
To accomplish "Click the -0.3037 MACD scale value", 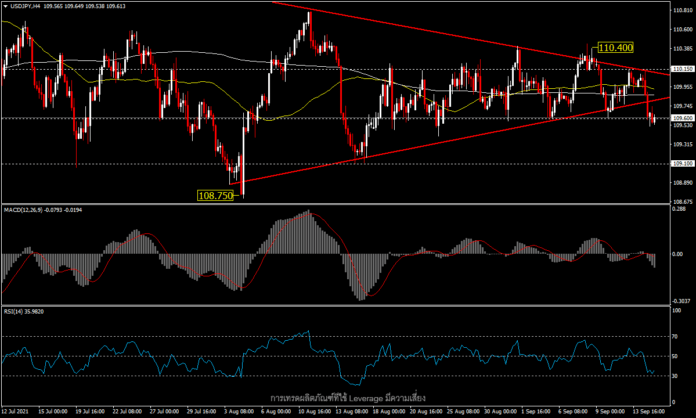I will pyautogui.click(x=682, y=301).
